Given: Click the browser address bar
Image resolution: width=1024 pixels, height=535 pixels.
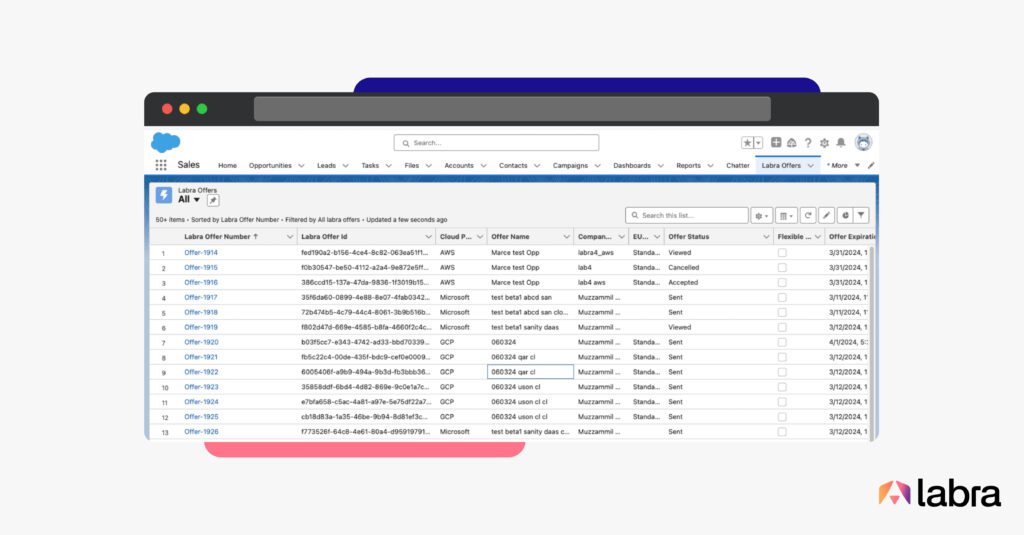Looking at the screenshot, I should click(512, 108).
